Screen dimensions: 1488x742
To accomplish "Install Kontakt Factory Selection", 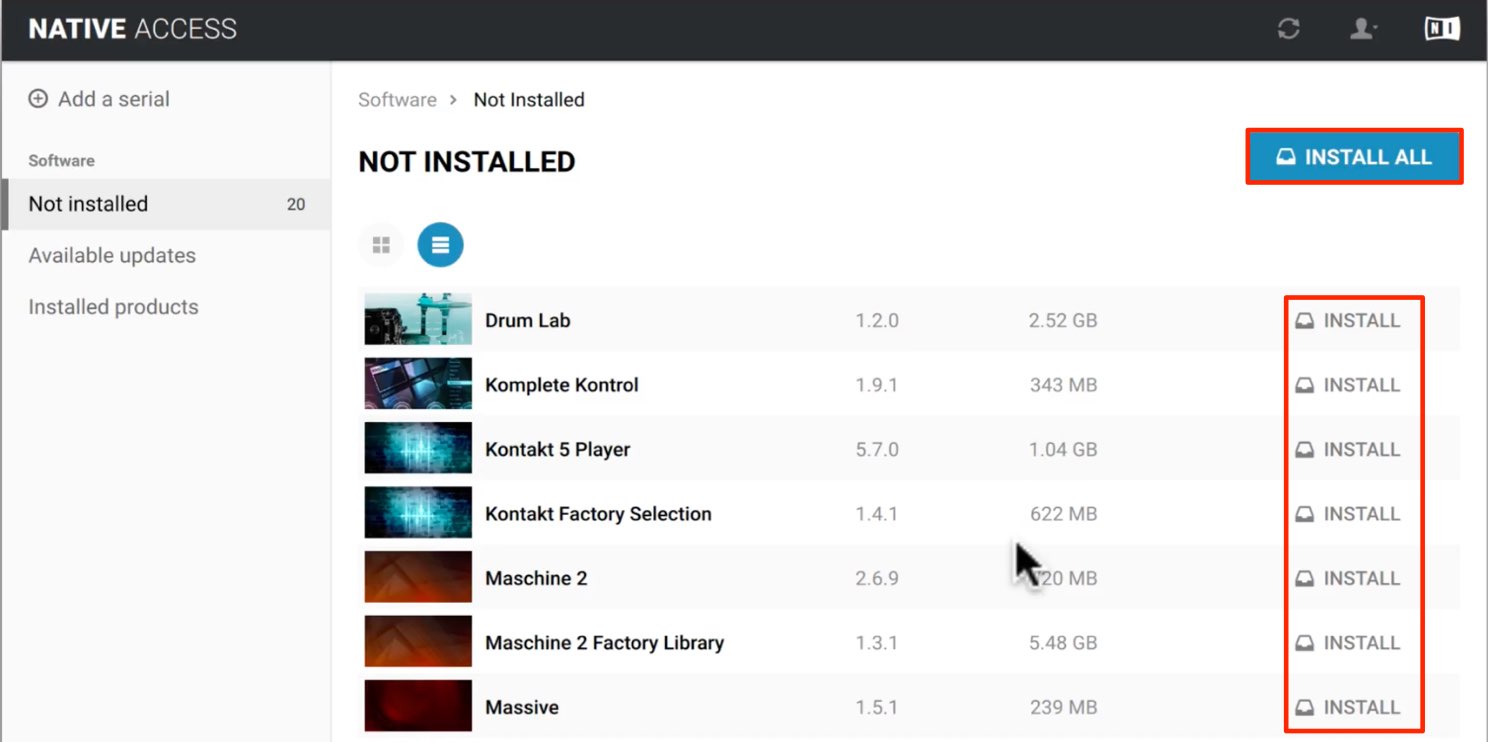I will [x=1348, y=514].
